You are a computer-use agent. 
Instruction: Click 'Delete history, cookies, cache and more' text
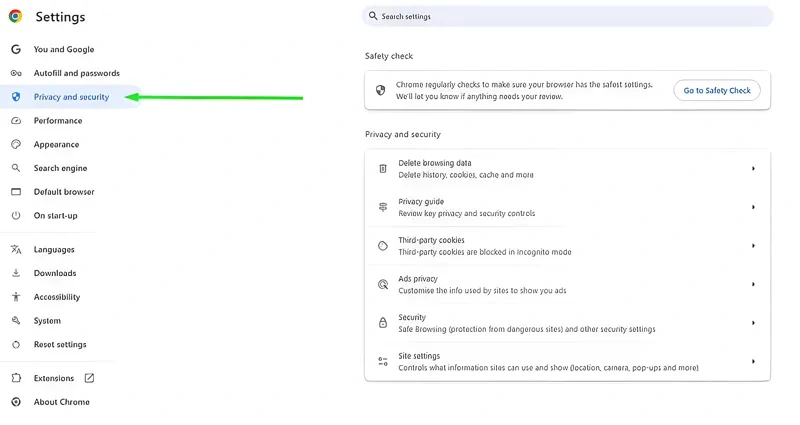click(x=466, y=175)
